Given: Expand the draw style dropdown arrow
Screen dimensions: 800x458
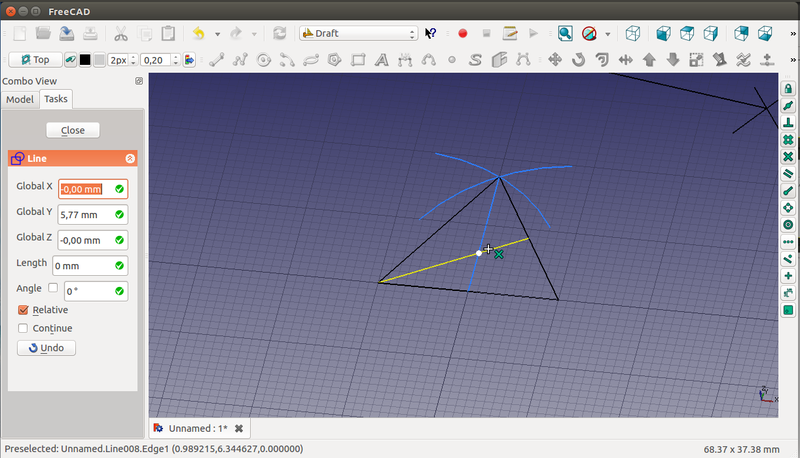Looking at the screenshot, I should tap(608, 33).
